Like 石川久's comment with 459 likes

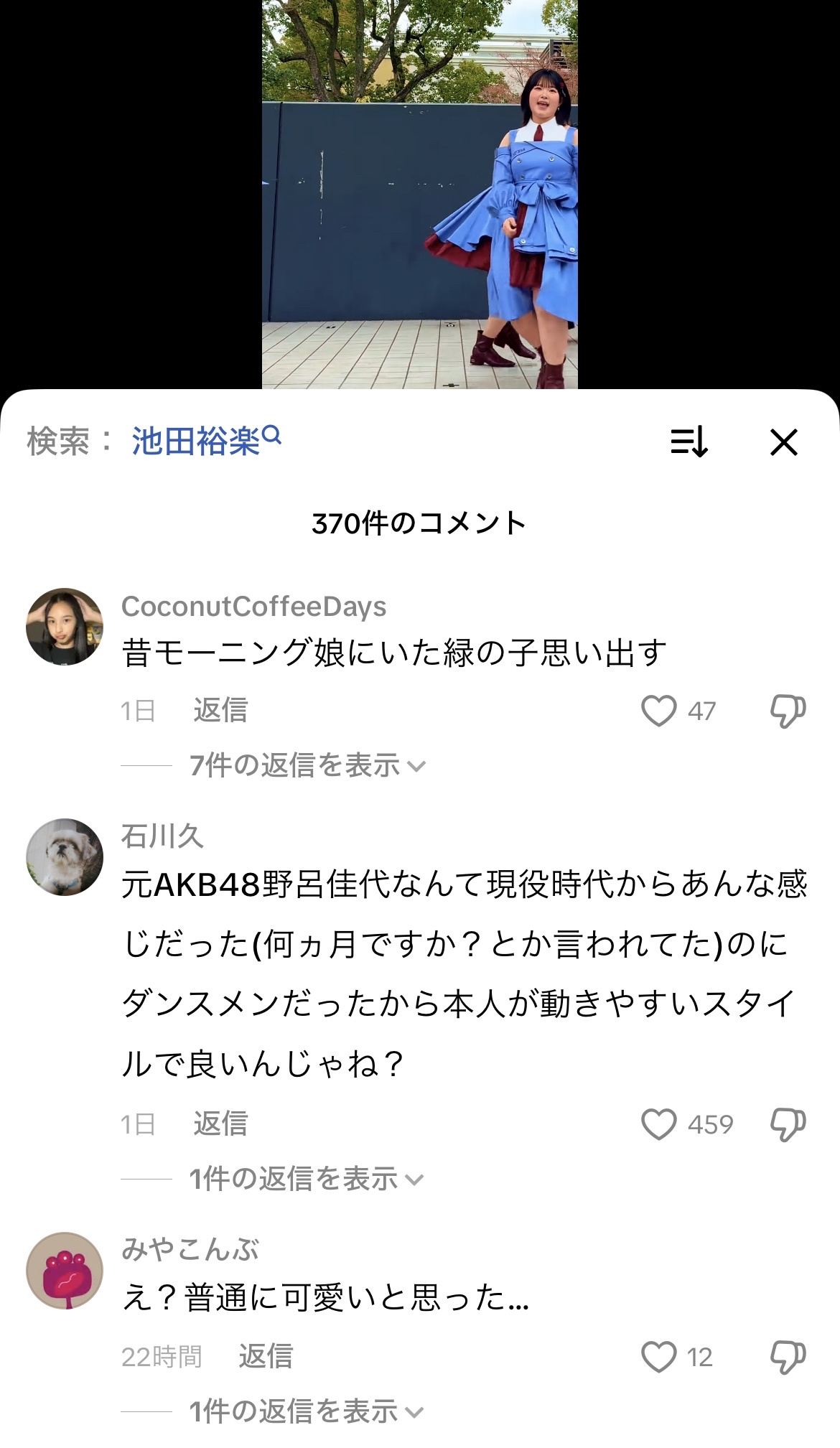click(x=658, y=1124)
